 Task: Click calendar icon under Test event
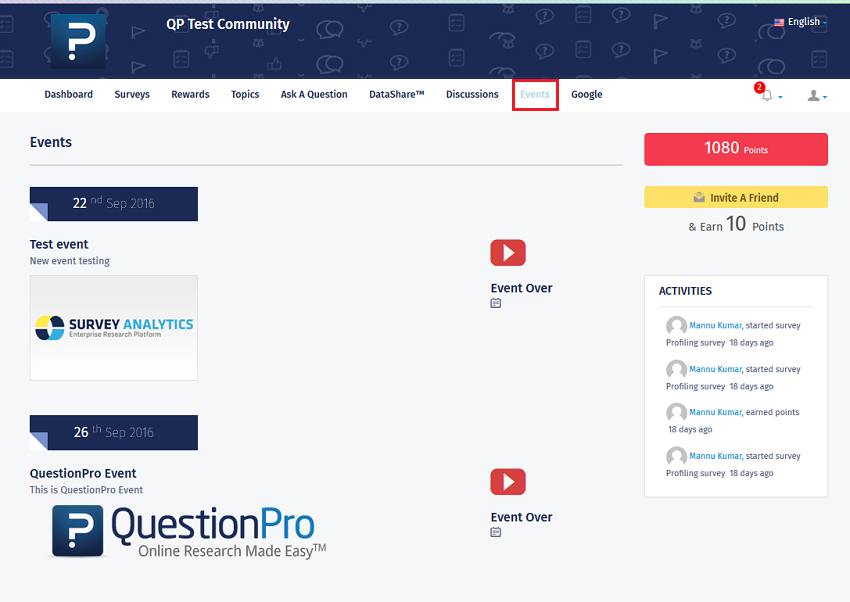[496, 303]
